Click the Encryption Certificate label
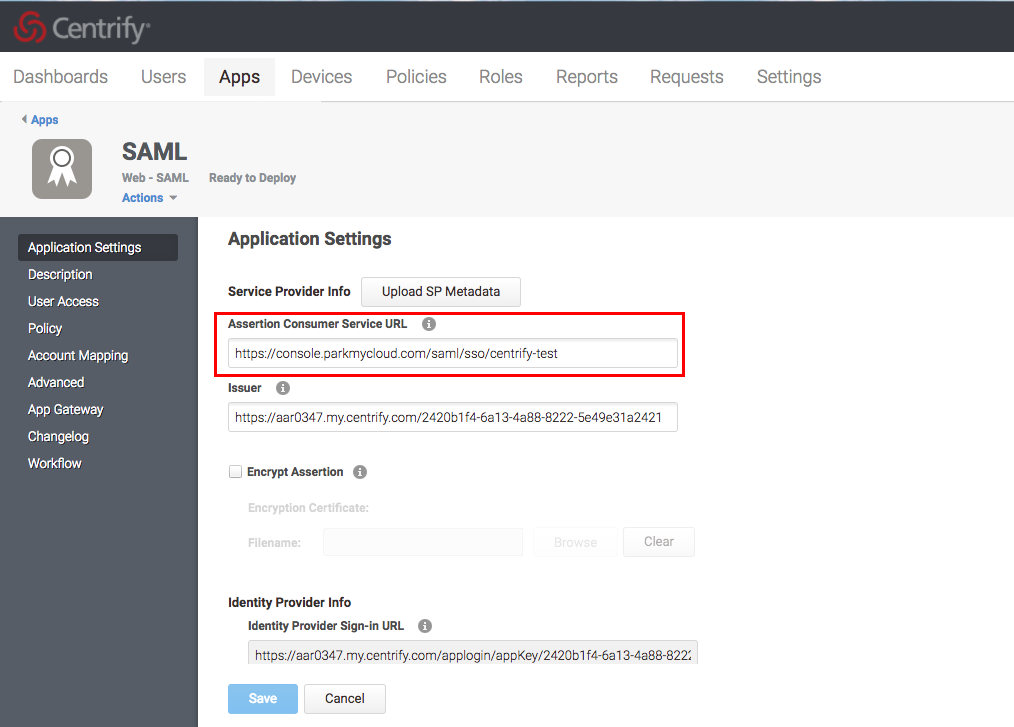 pos(308,508)
